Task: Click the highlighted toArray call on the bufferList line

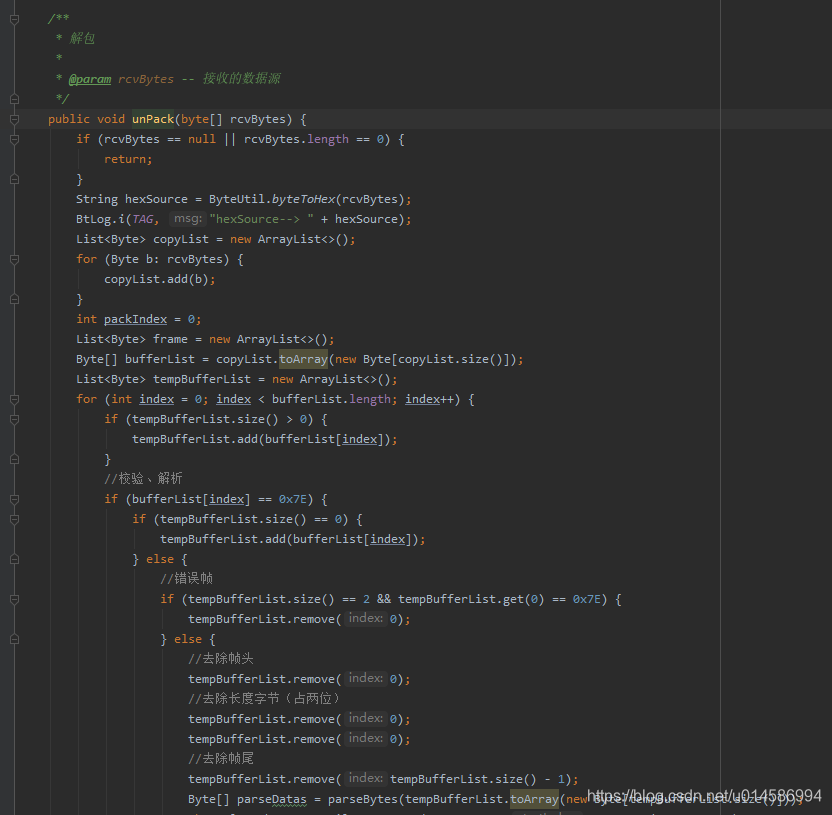Action: tap(304, 359)
